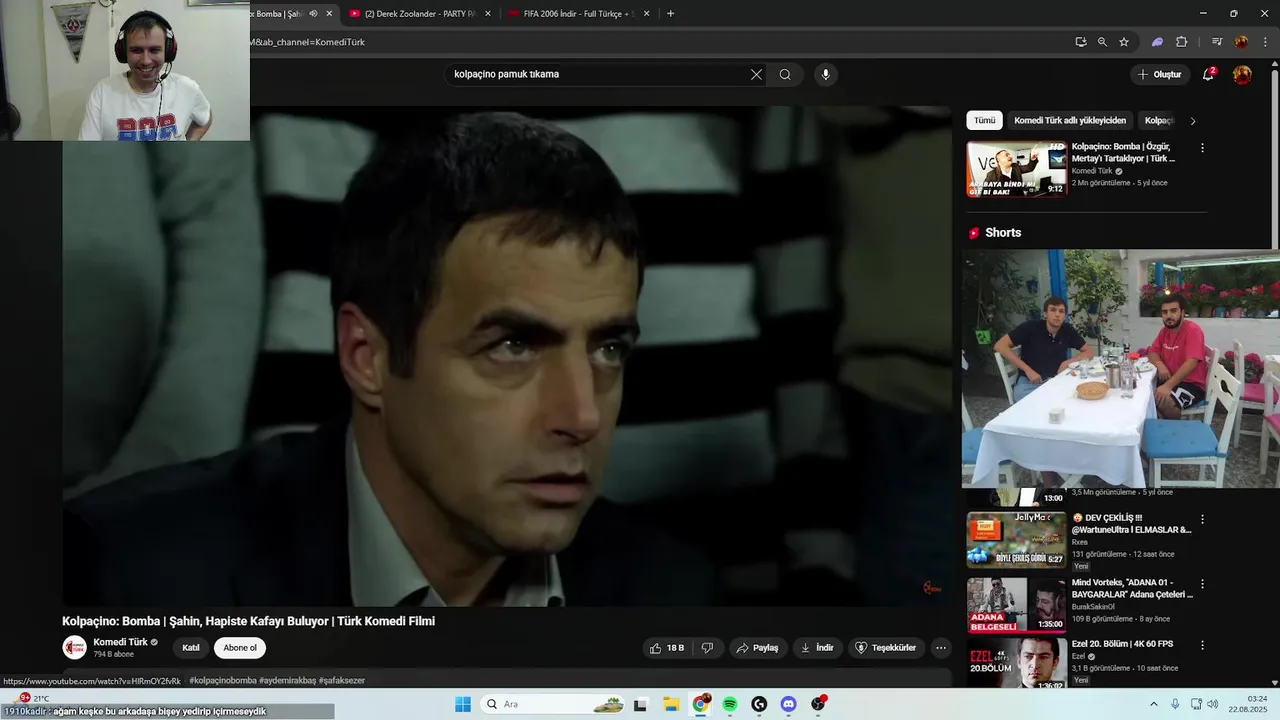Viewport: 1280px width, 720px height.
Task: Open more actions menu under the video
Action: point(940,648)
